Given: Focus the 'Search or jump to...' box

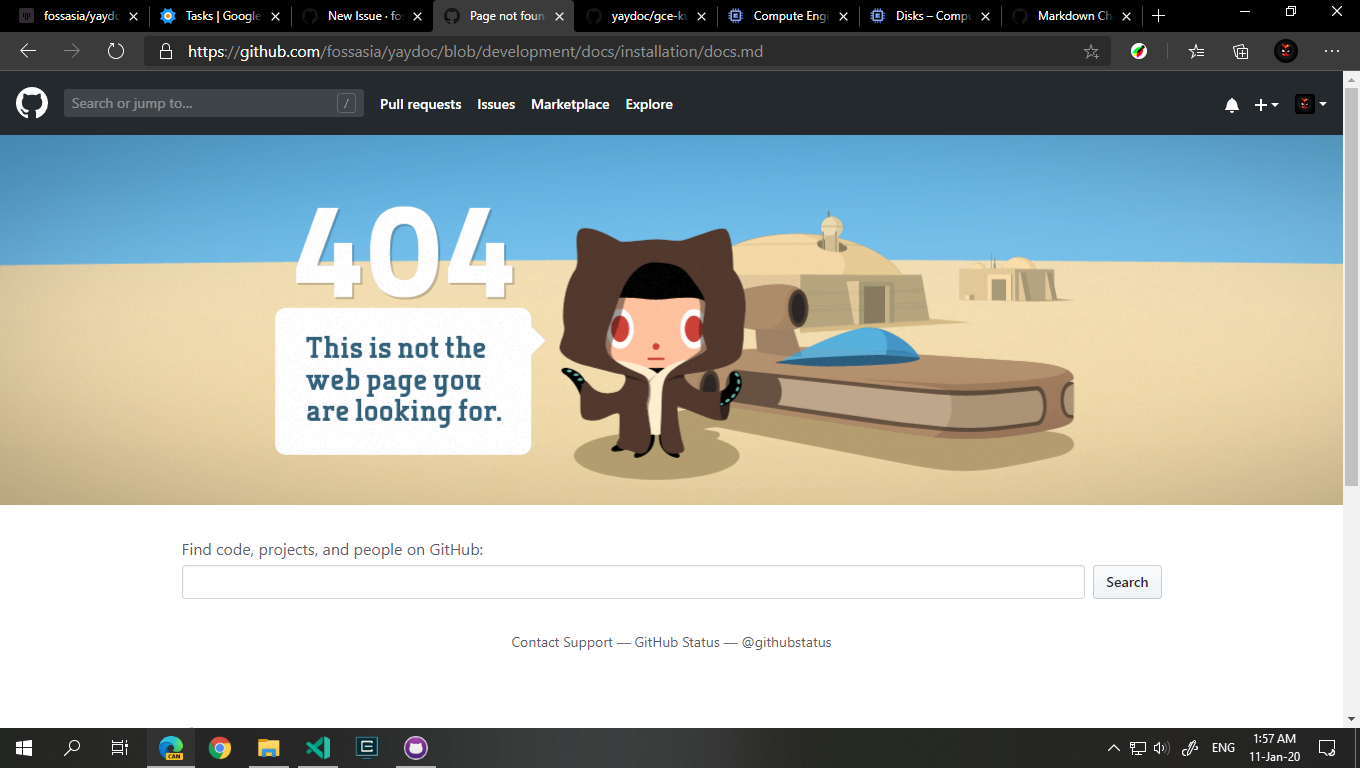Looking at the screenshot, I should (213, 103).
